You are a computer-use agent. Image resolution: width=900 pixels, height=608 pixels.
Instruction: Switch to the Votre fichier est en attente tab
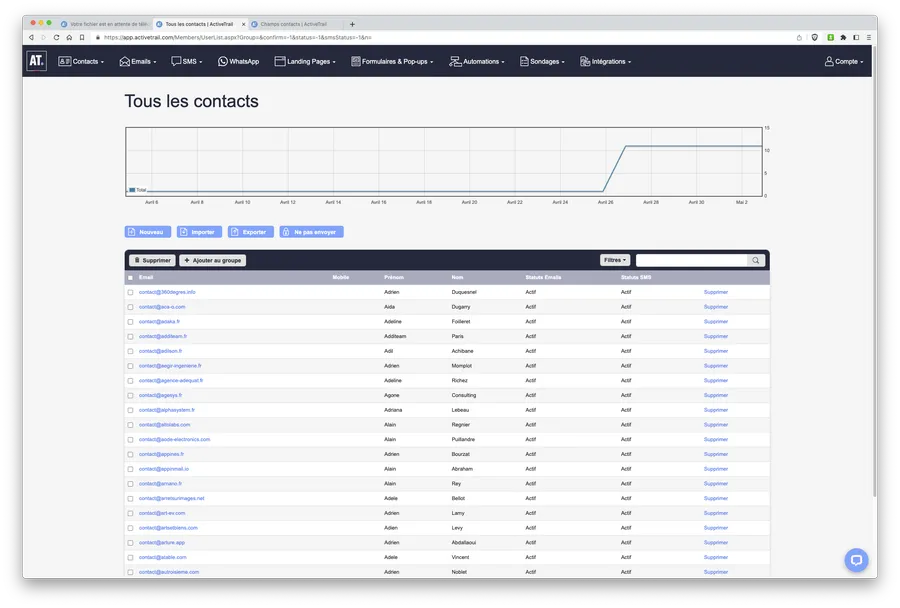105,24
